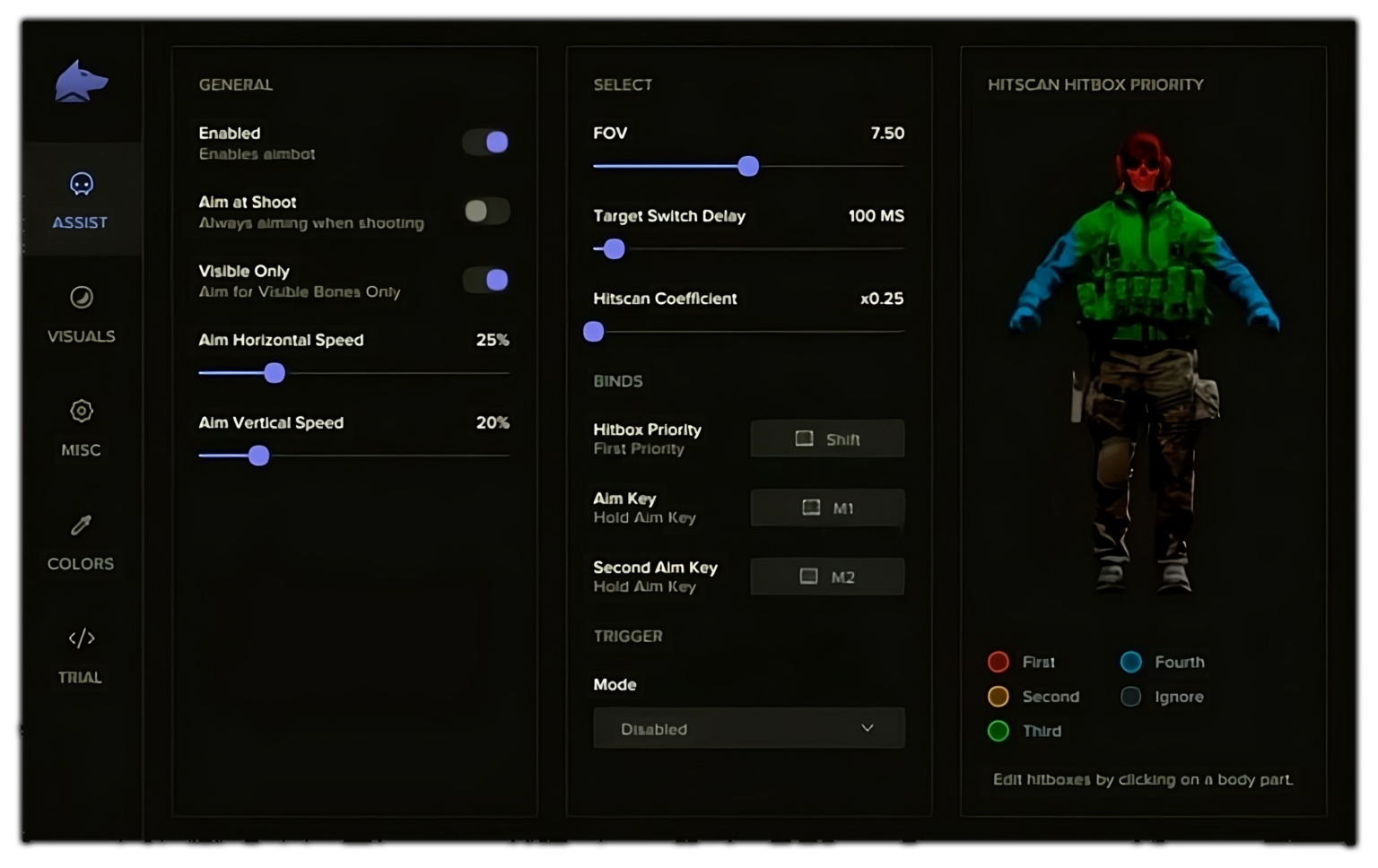This screenshot has width=1378, height=868.
Task: Click the M2 Second Aim Key button
Action: [826, 576]
